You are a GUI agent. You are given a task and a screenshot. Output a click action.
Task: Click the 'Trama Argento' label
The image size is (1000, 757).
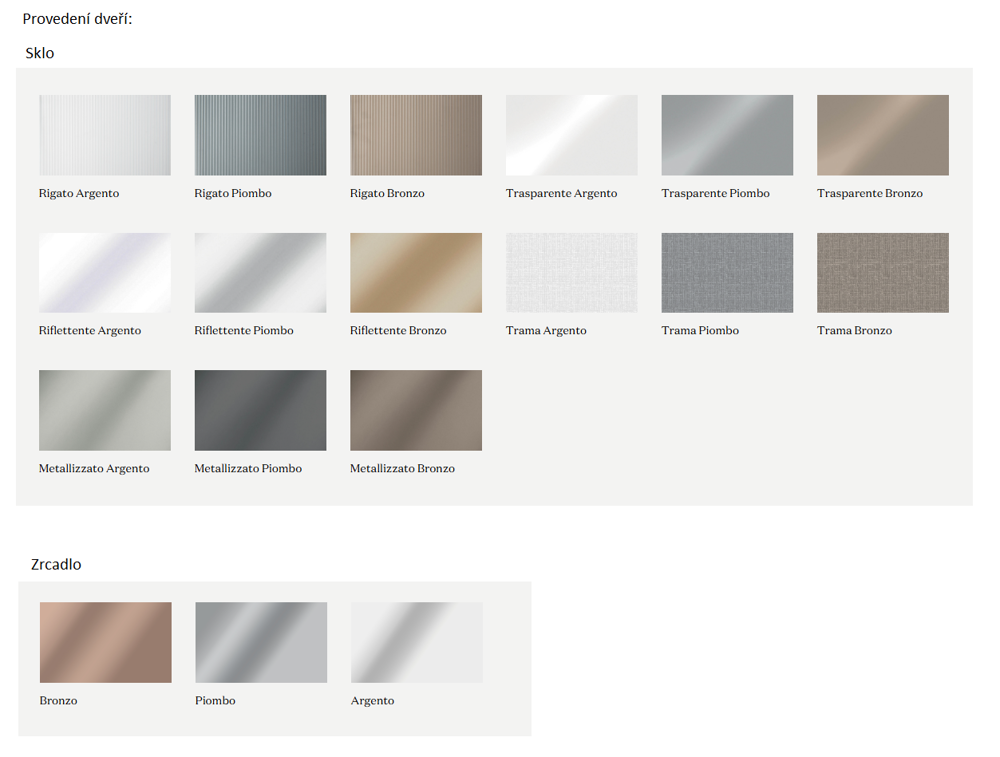point(546,330)
